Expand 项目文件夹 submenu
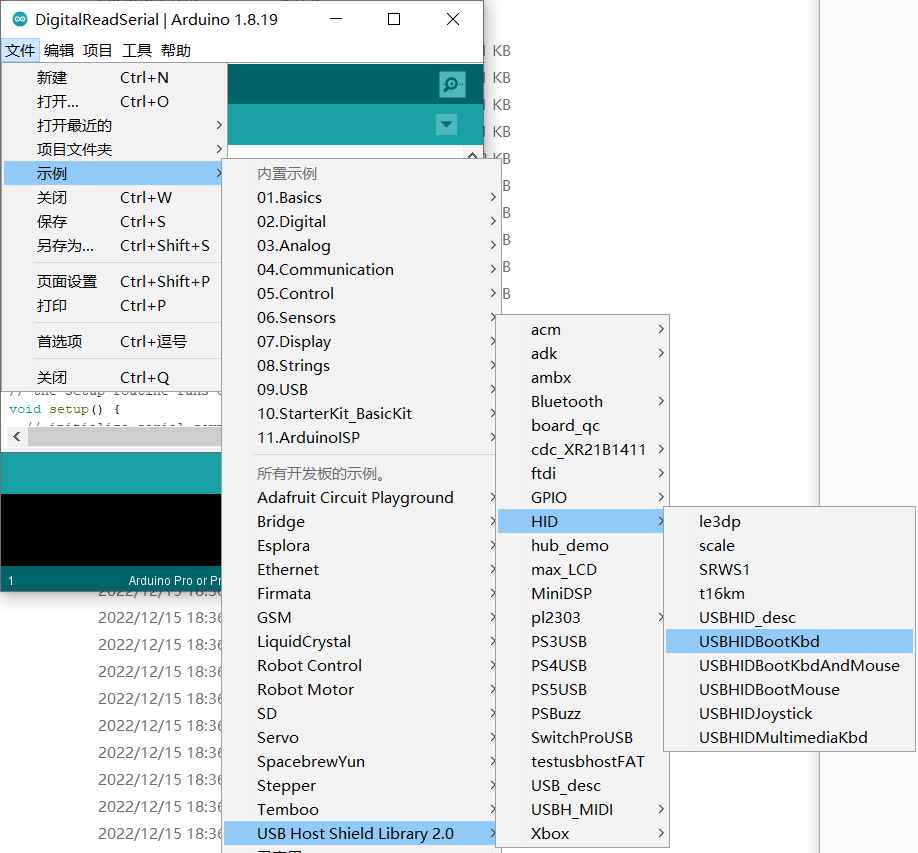918x853 pixels. [x=114, y=150]
